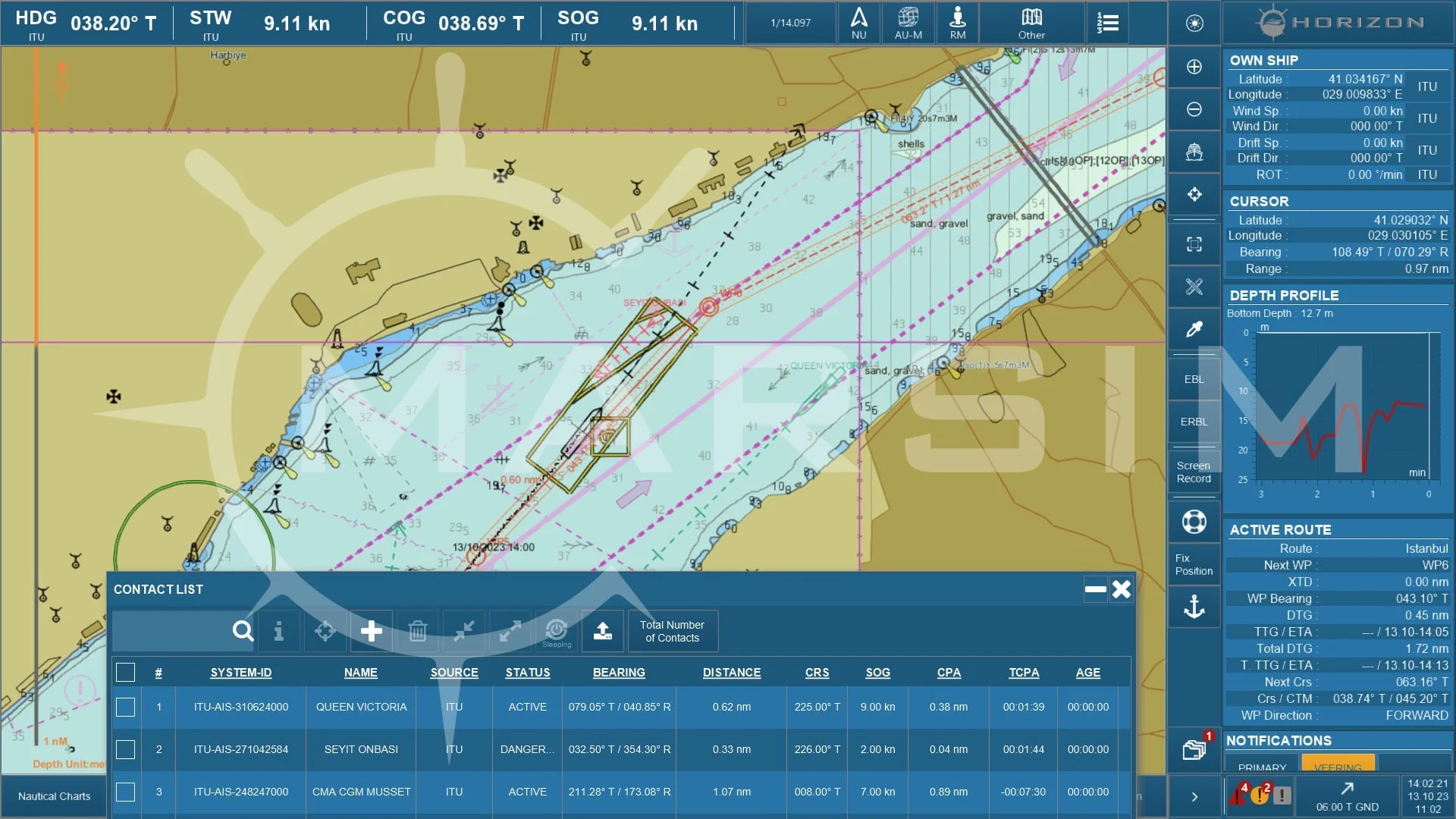1456x819 pixels.
Task: Center on contact with the crosshair icon
Action: coord(325,631)
